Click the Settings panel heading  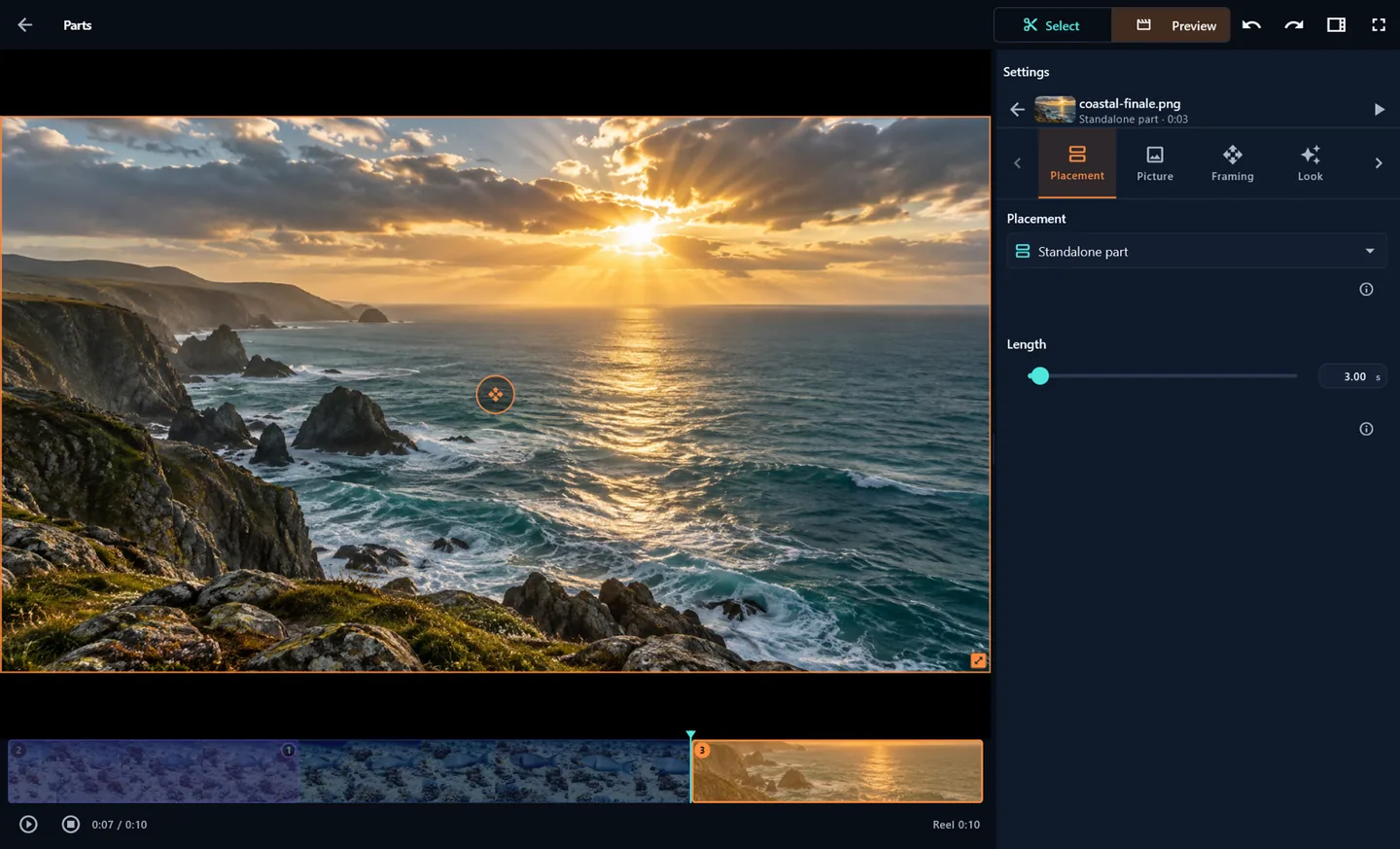pyautogui.click(x=1026, y=72)
